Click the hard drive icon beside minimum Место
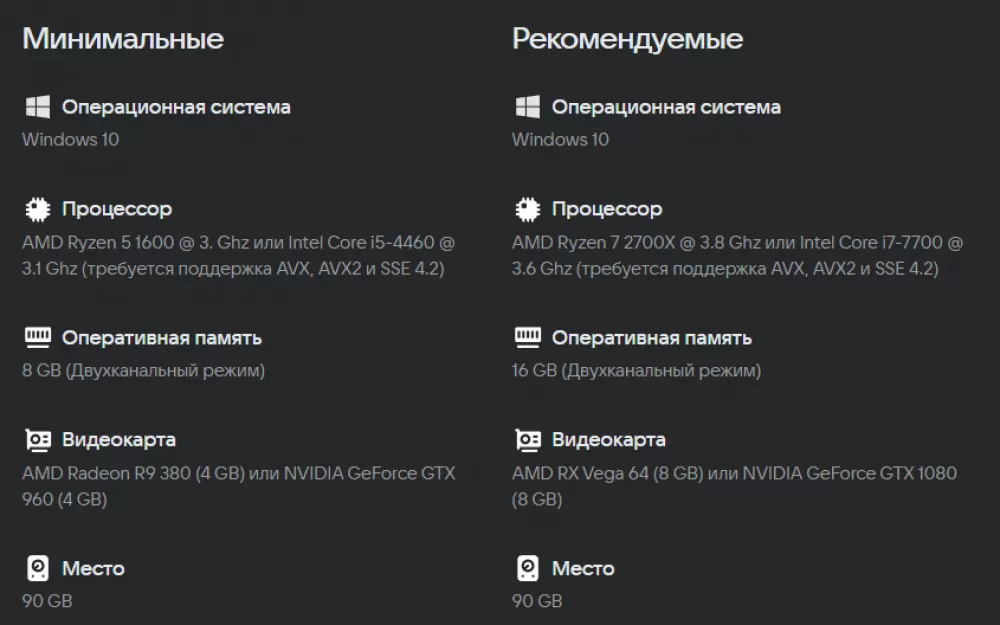1000x625 pixels. 38,568
